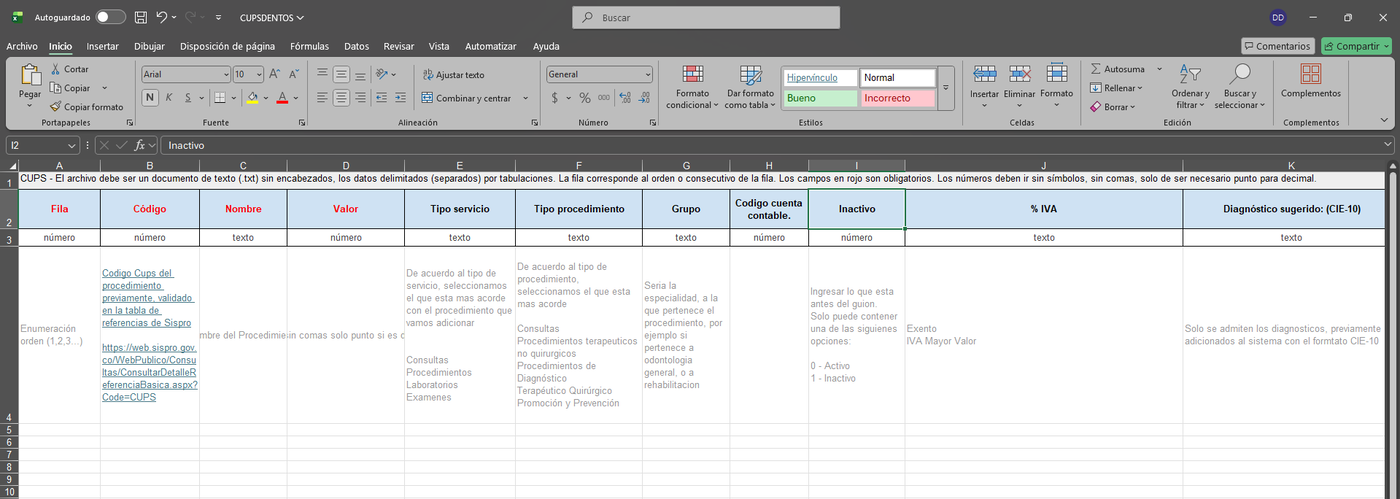Expand the cell styles gallery
The image size is (1400, 499).
pyautogui.click(x=946, y=88)
